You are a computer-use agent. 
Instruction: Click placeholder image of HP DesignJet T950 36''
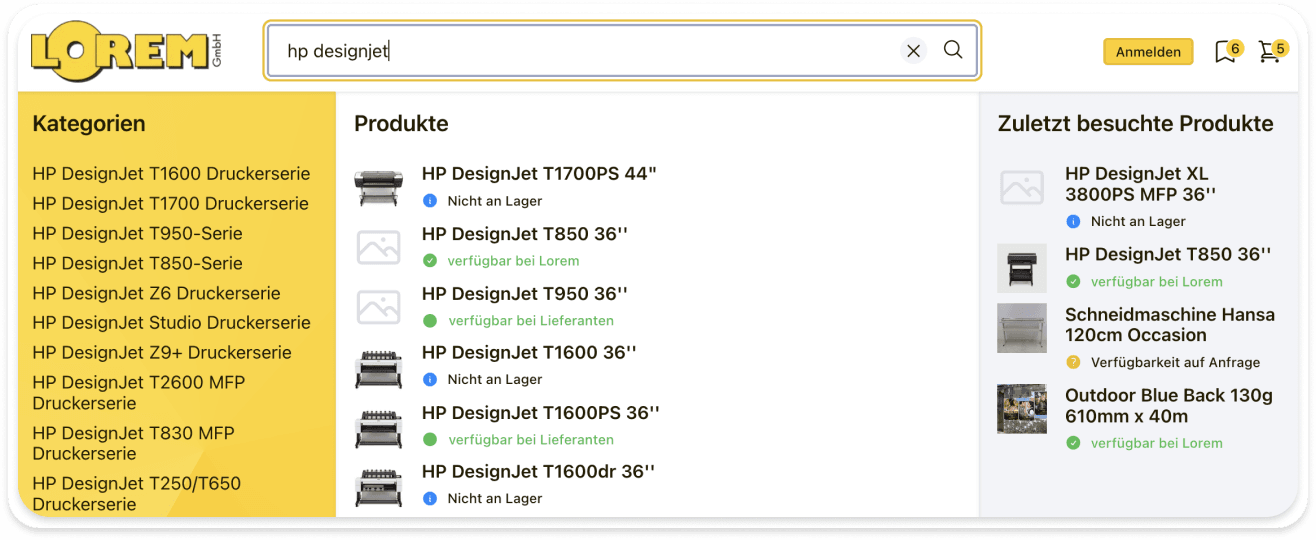(x=378, y=306)
